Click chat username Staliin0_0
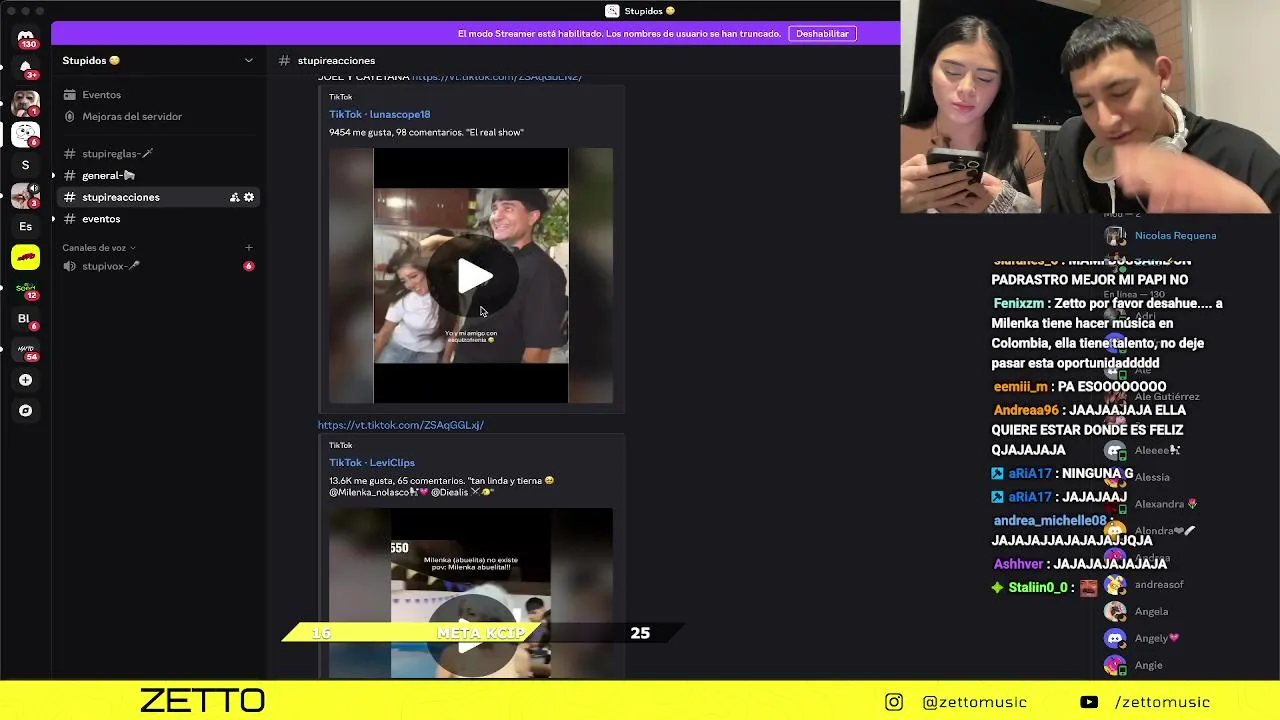The image size is (1280, 720). click(x=1038, y=588)
